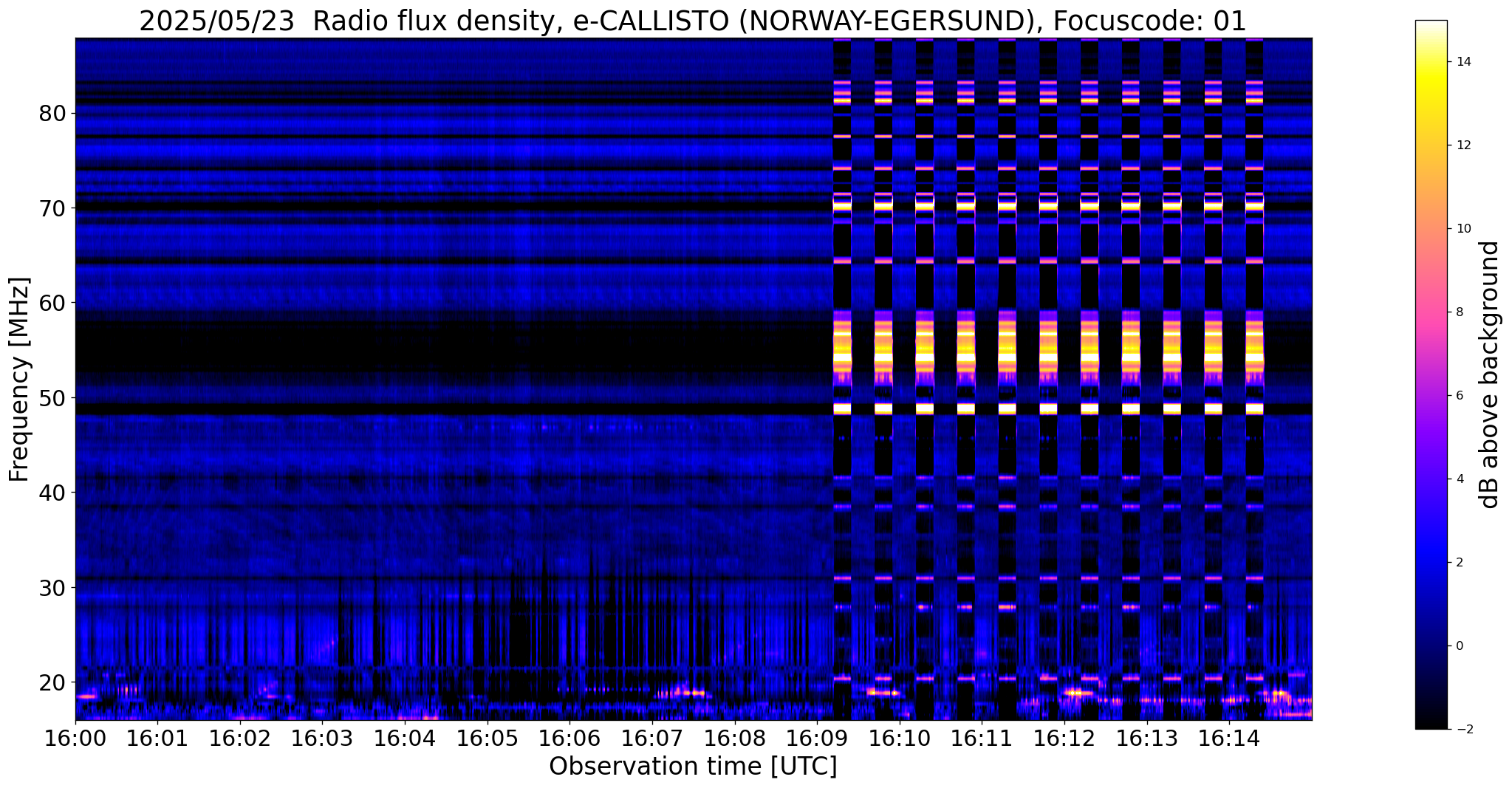Click the colorbar tick label 8
The height and width of the screenshot is (788, 1512).
[x=1460, y=312]
